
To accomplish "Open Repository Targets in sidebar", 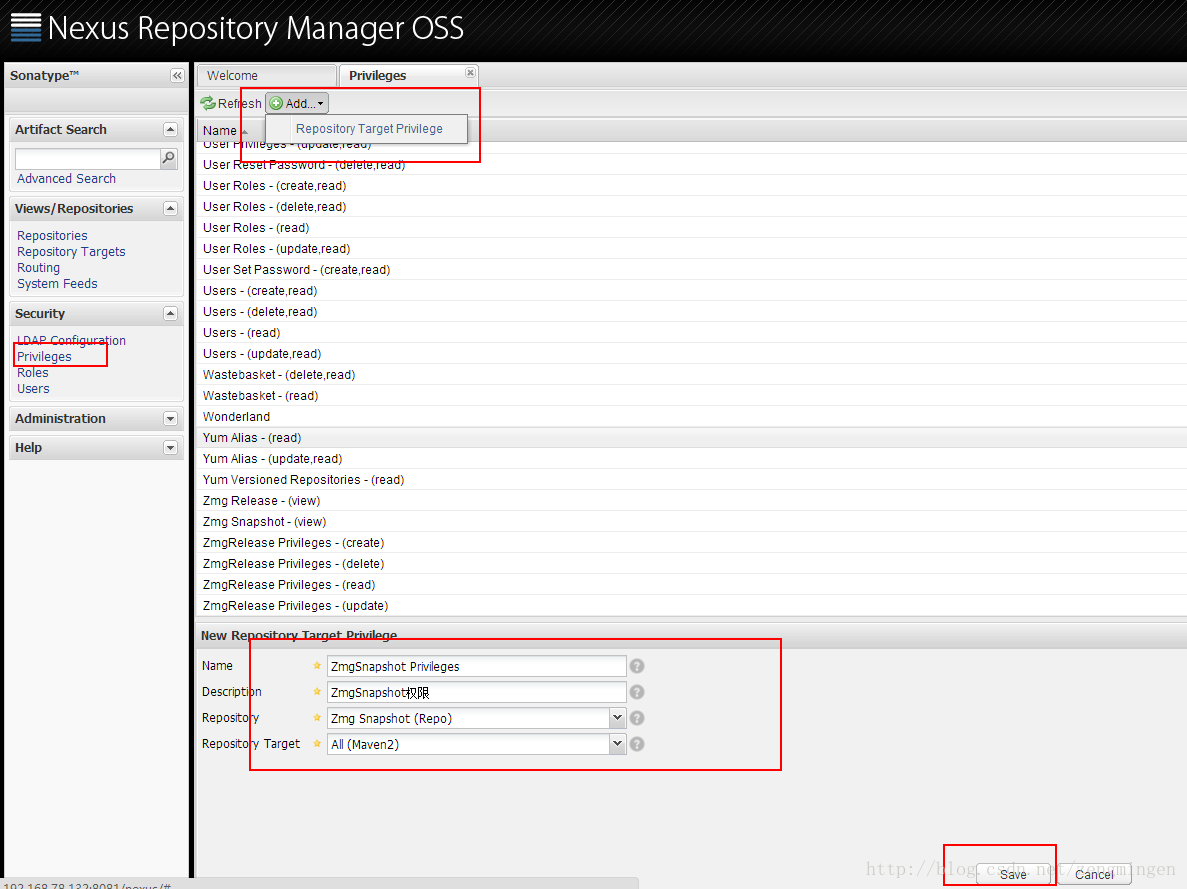I will (x=71, y=251).
